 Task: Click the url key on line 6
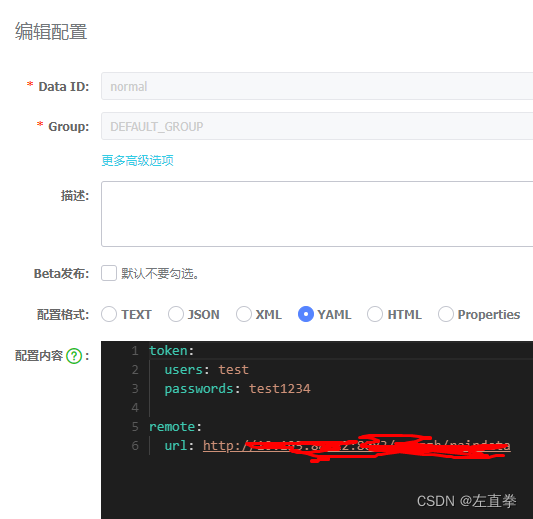[175, 446]
